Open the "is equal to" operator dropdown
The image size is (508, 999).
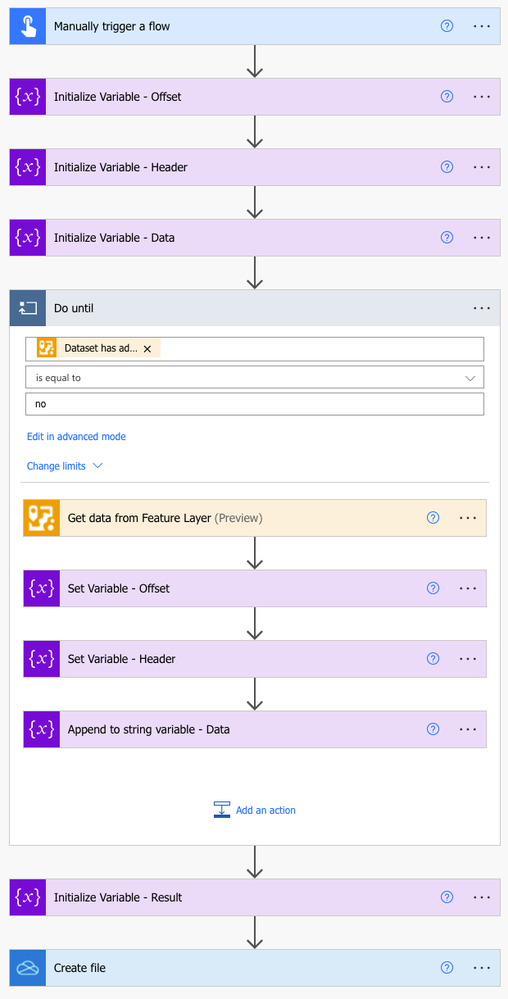[254, 377]
